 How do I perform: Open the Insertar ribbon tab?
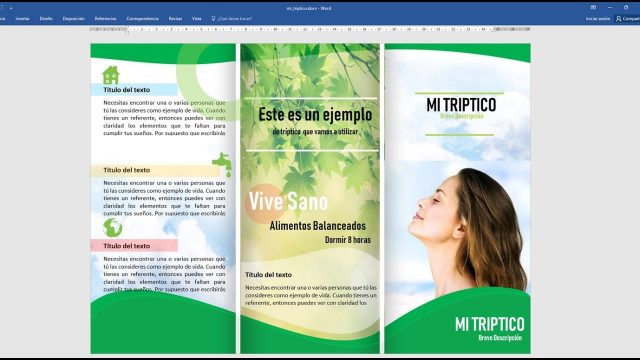pyautogui.click(x=22, y=19)
